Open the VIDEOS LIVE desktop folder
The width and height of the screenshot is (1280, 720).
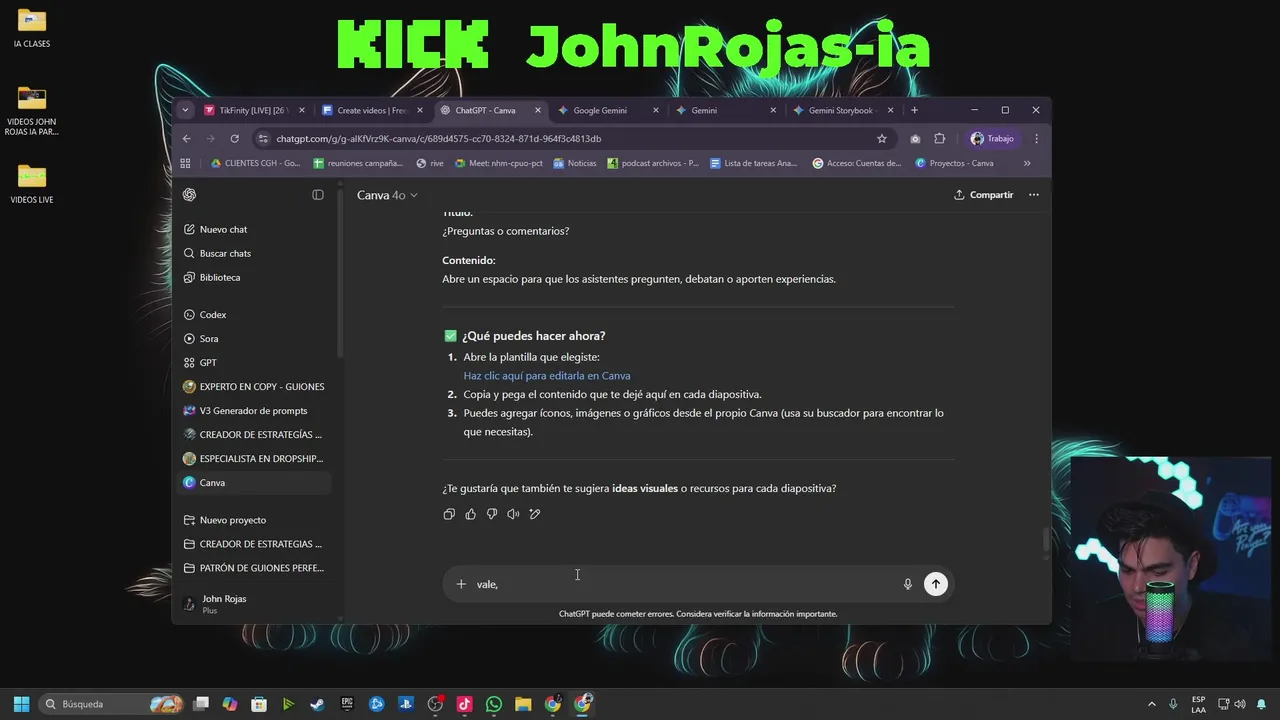click(32, 184)
